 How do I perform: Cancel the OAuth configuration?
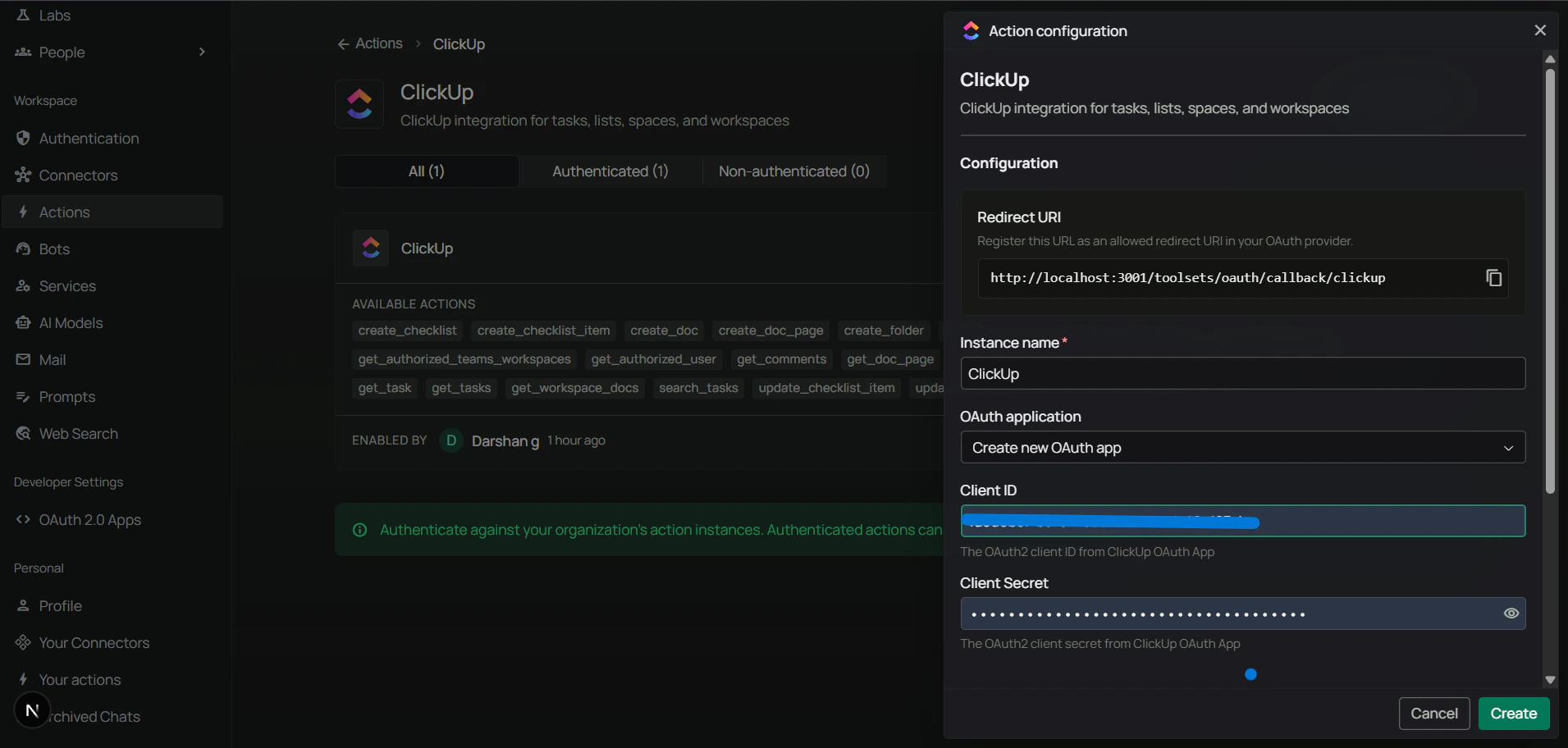point(1434,713)
